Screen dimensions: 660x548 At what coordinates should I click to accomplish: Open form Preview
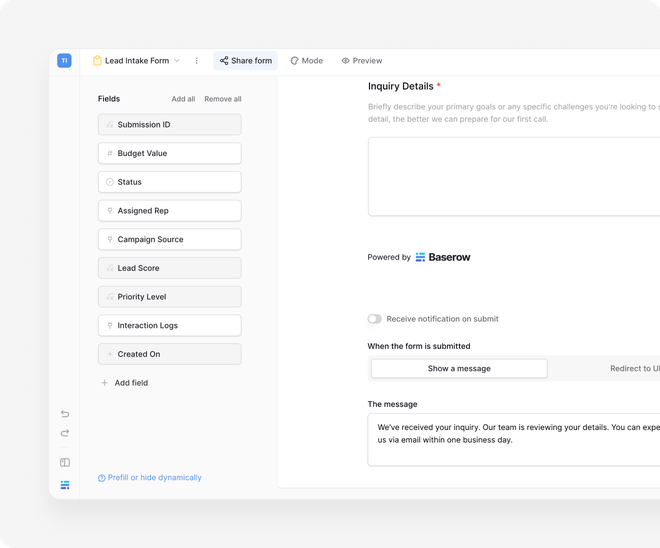pyautogui.click(x=361, y=61)
